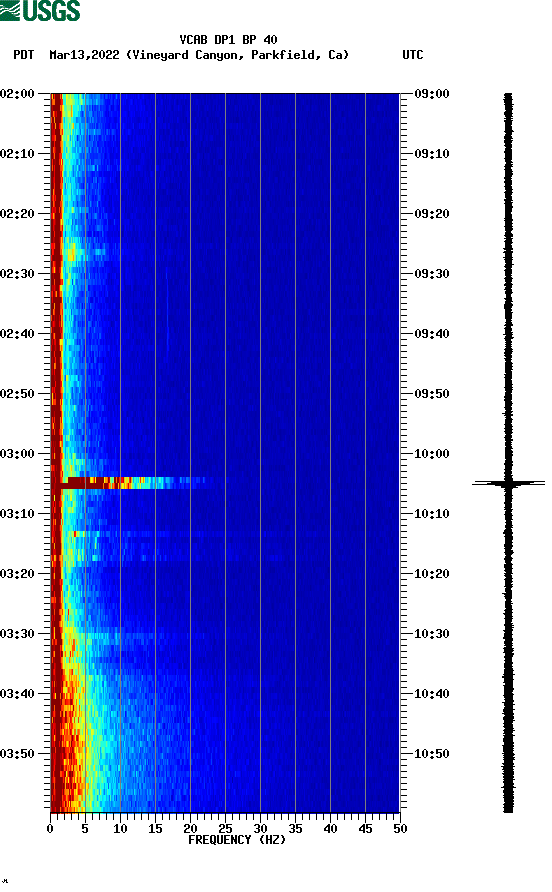Screen dimensions: 552x892
Task: Click the 03:00 PDT time label
Action: click(x=17, y=453)
